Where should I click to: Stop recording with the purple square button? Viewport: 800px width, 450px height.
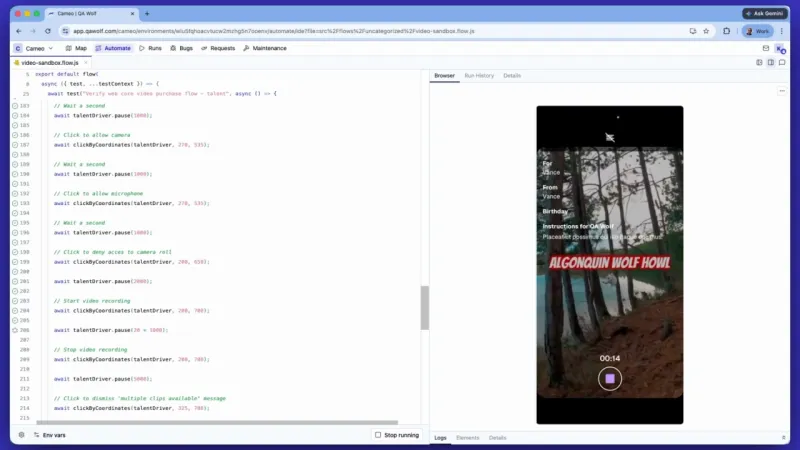[610, 379]
